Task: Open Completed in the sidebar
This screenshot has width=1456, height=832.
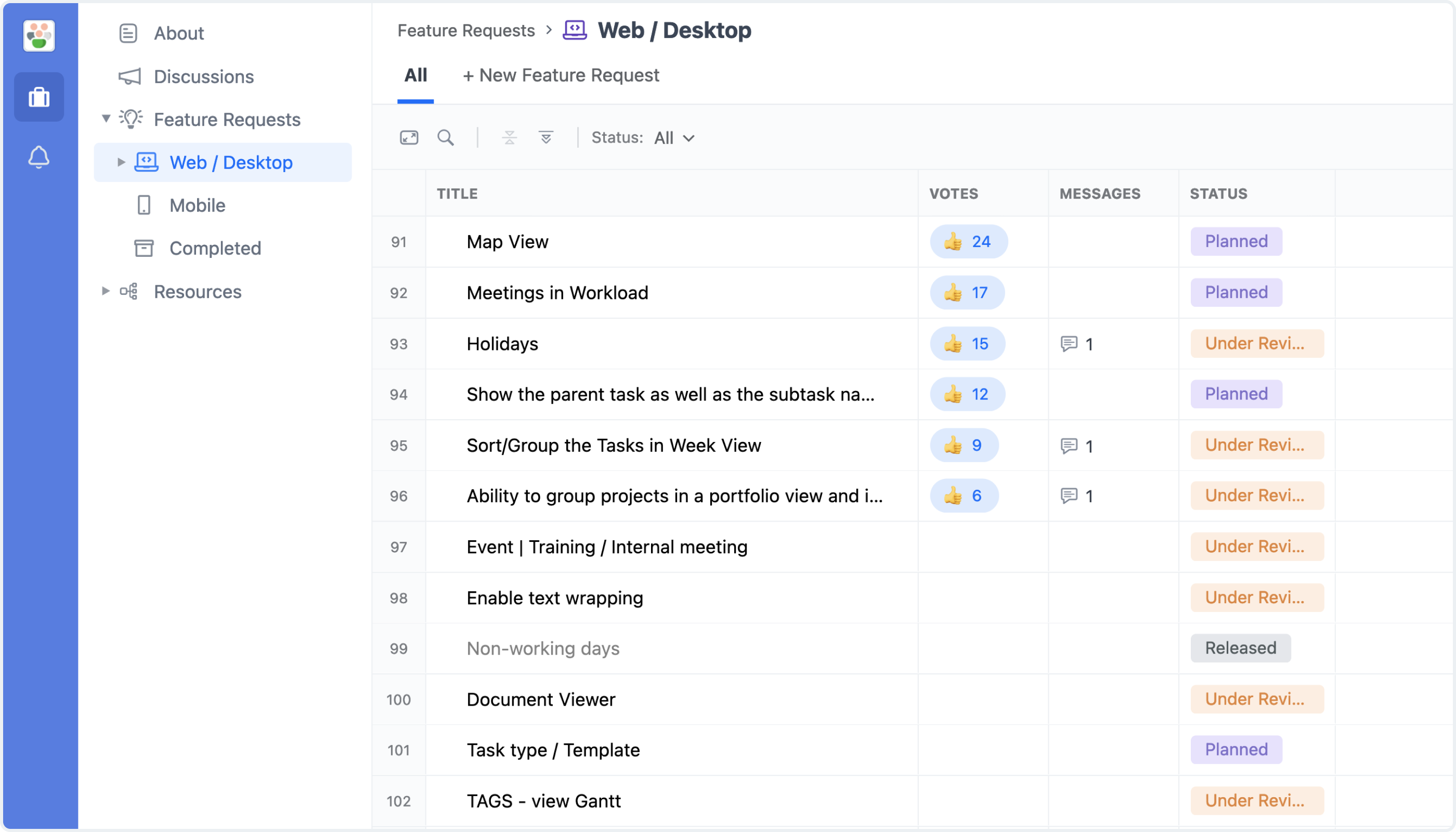Action: [x=215, y=248]
